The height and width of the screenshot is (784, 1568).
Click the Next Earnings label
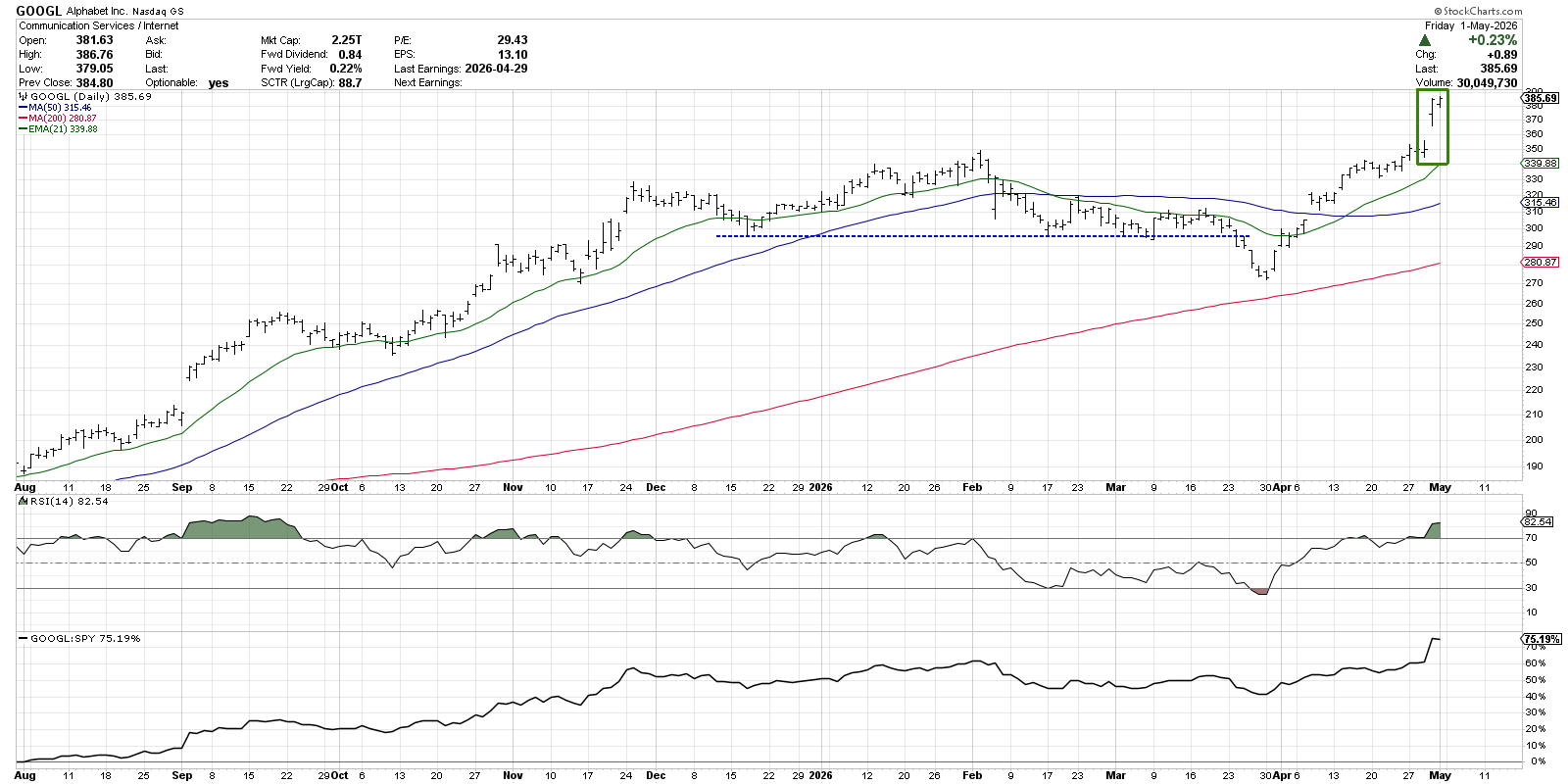tap(428, 83)
